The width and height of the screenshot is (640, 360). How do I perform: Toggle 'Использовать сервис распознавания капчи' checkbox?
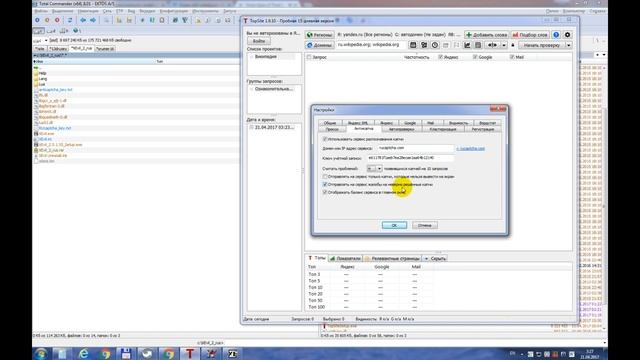coord(325,139)
